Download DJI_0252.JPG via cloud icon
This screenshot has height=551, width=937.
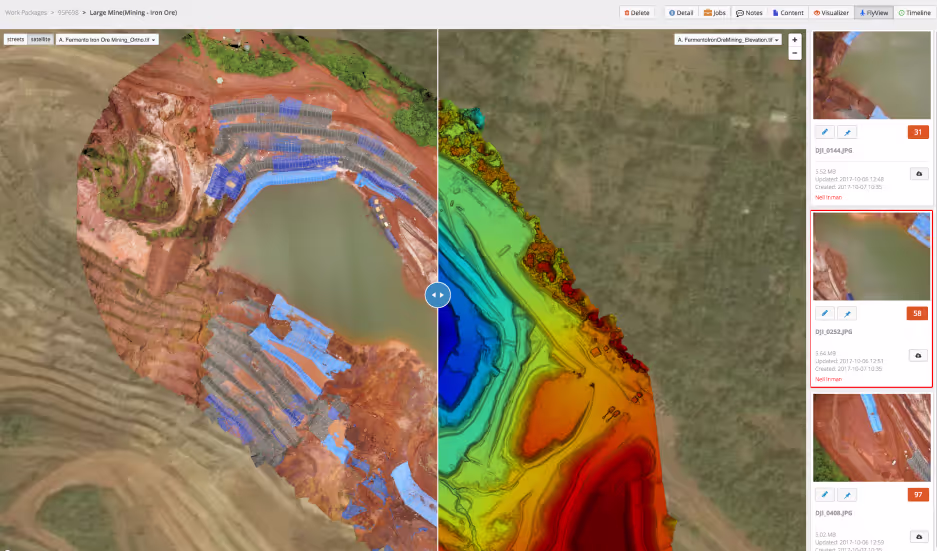pos(918,356)
